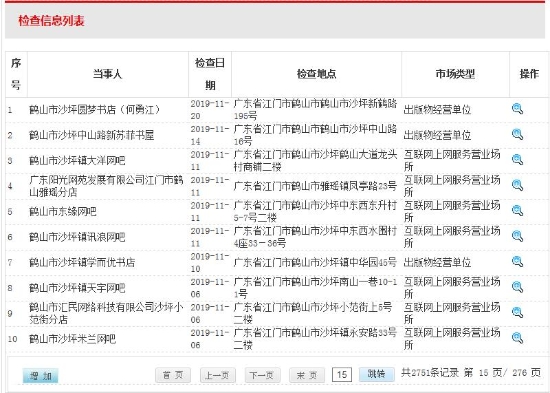Click date 2019-11-14 in row 2
This screenshot has height=393, width=550.
coord(210,135)
